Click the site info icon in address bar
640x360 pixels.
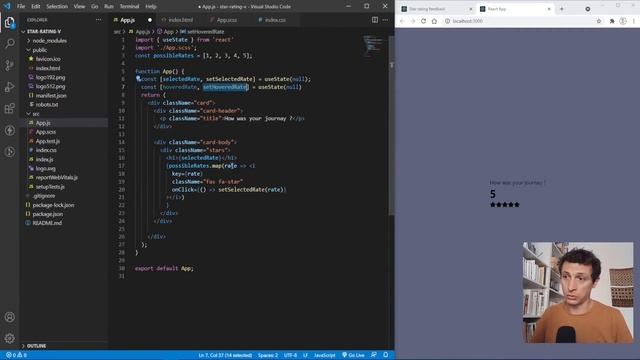coord(447,21)
